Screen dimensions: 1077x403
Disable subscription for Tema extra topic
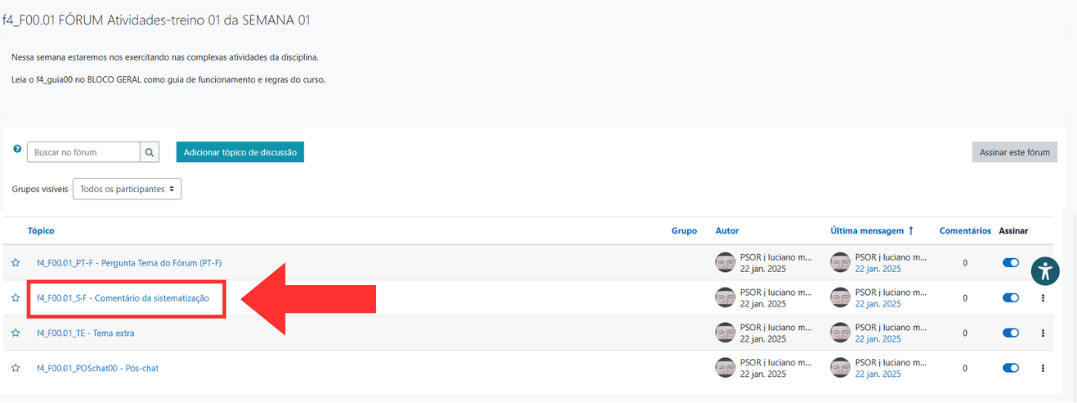(x=1010, y=333)
